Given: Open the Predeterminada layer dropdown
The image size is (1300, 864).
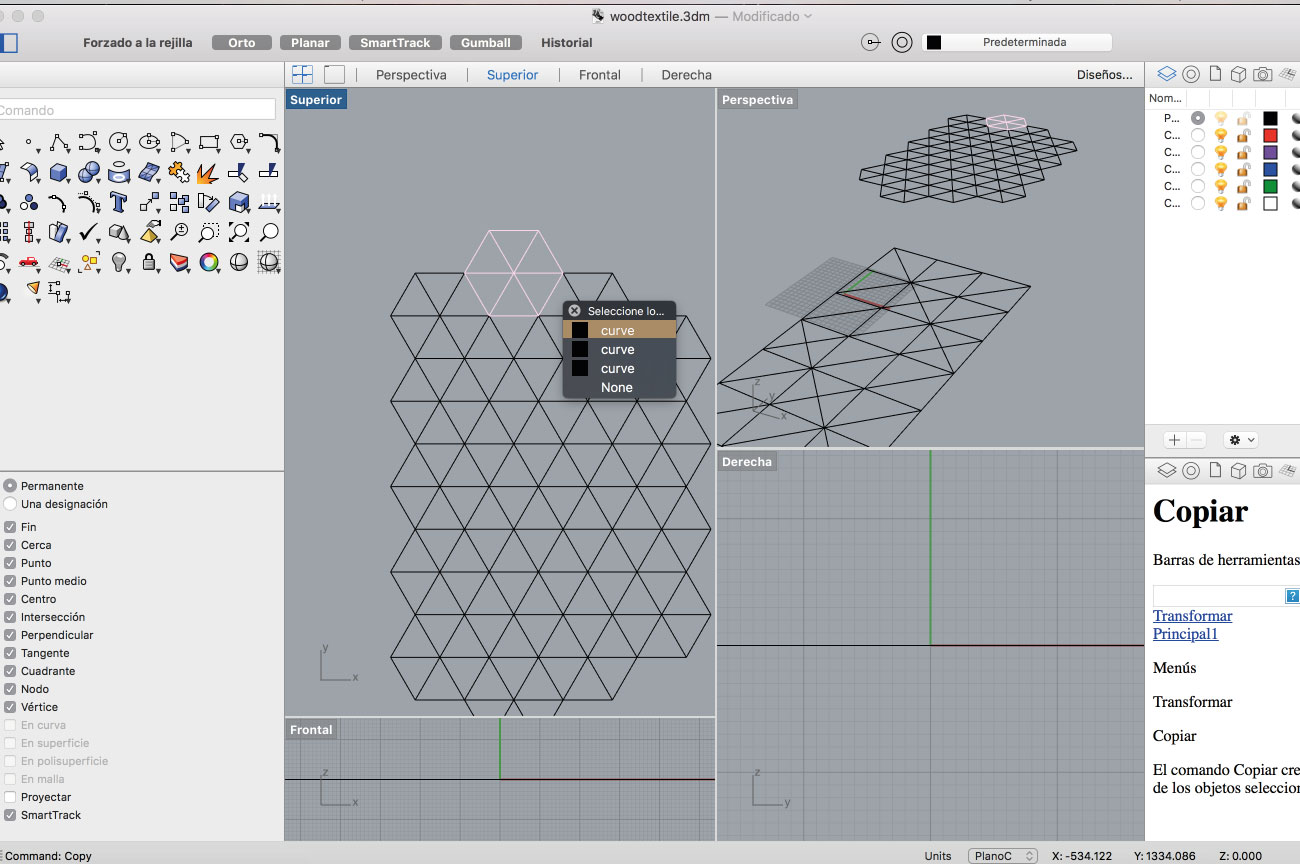Looking at the screenshot, I should click(1017, 42).
